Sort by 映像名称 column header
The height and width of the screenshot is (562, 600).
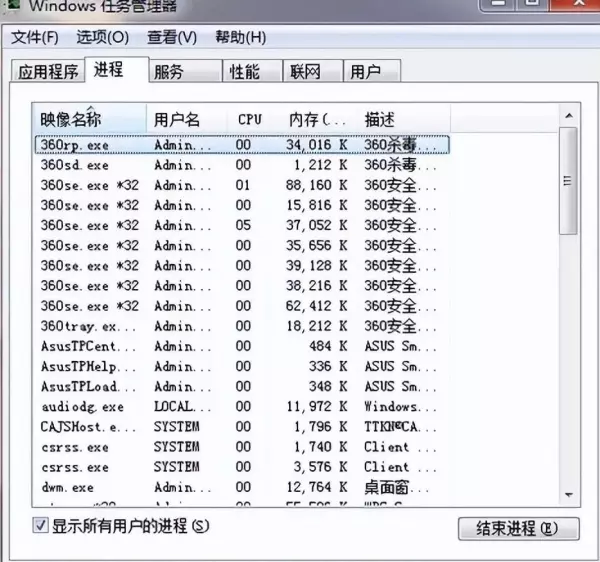point(90,119)
